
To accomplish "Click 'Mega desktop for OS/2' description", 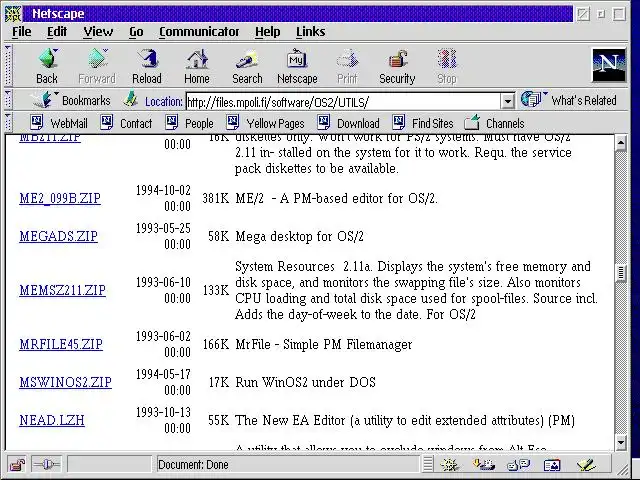I will (300, 236).
